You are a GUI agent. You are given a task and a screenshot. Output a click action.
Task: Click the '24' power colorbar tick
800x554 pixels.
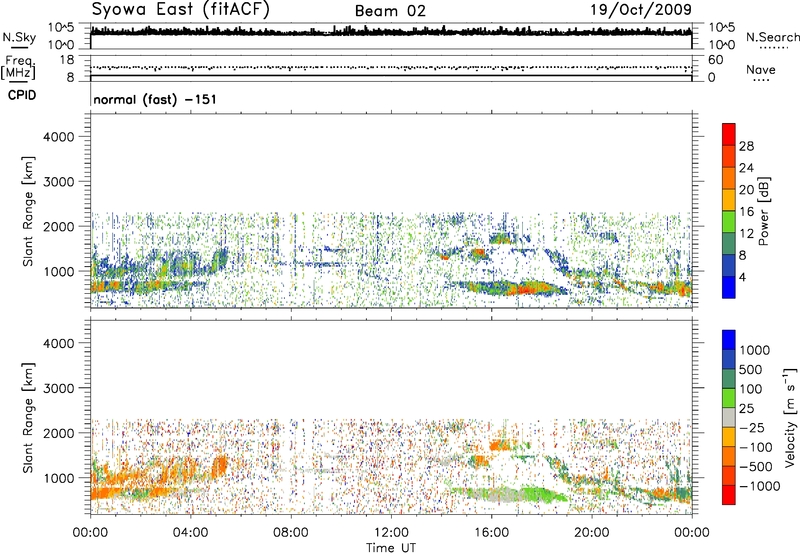pos(746,168)
